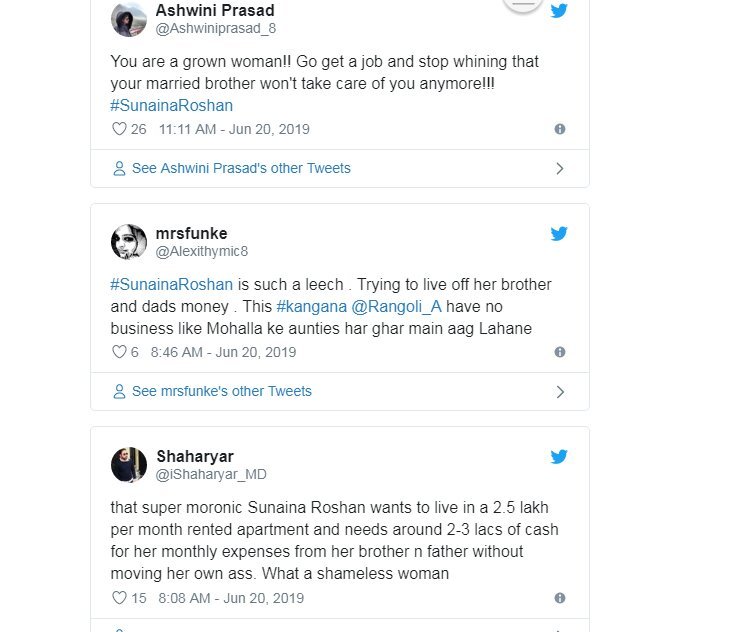Click #SunainaRoshan hashtag in Ashwini's tweet
This screenshot has height=632, width=755.
(171, 106)
